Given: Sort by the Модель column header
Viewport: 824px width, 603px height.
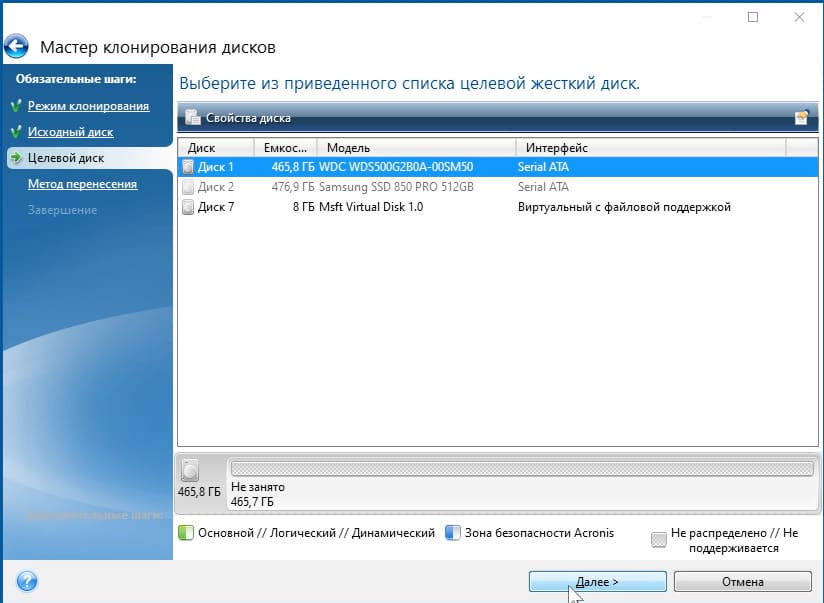Looking at the screenshot, I should (416, 148).
